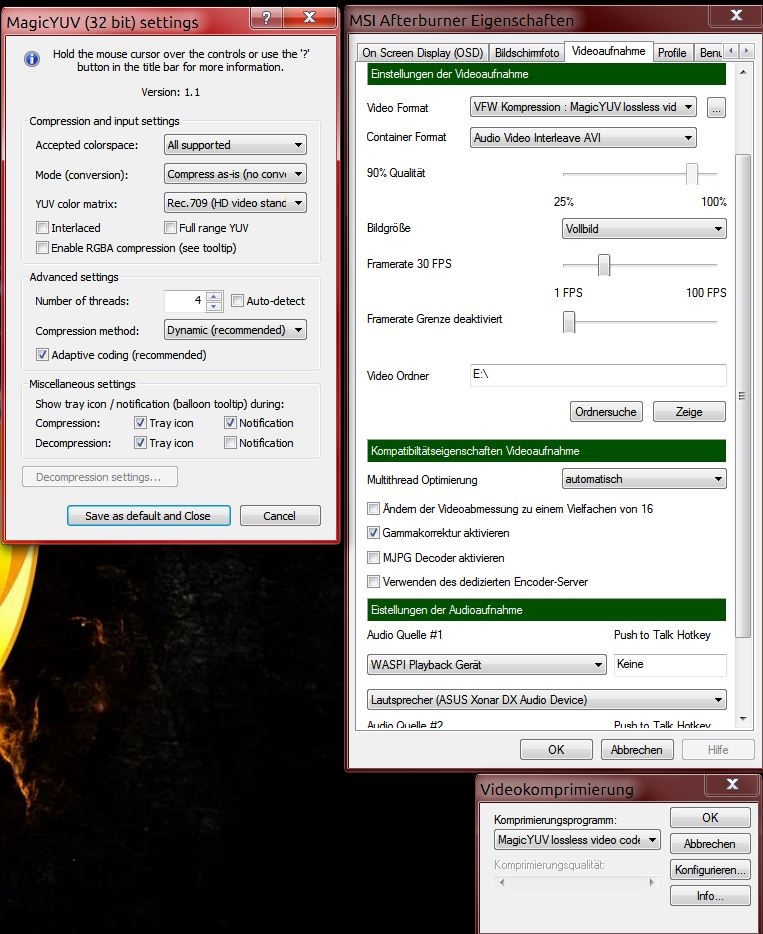763x934 pixels.
Task: Click Cancel in MagicYUV settings
Action: click(x=279, y=516)
